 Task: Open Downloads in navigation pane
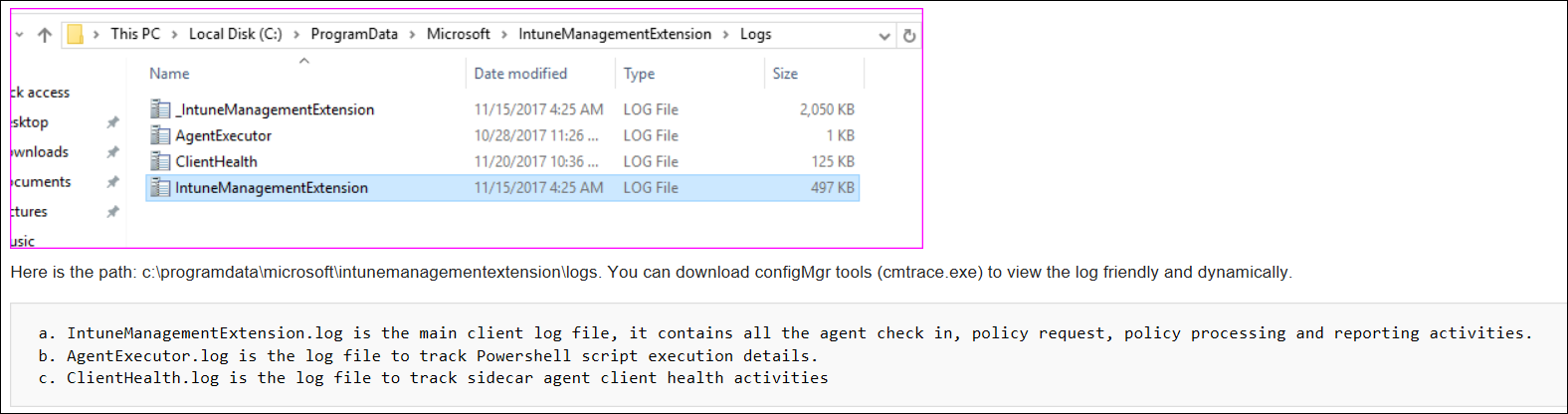point(40,152)
